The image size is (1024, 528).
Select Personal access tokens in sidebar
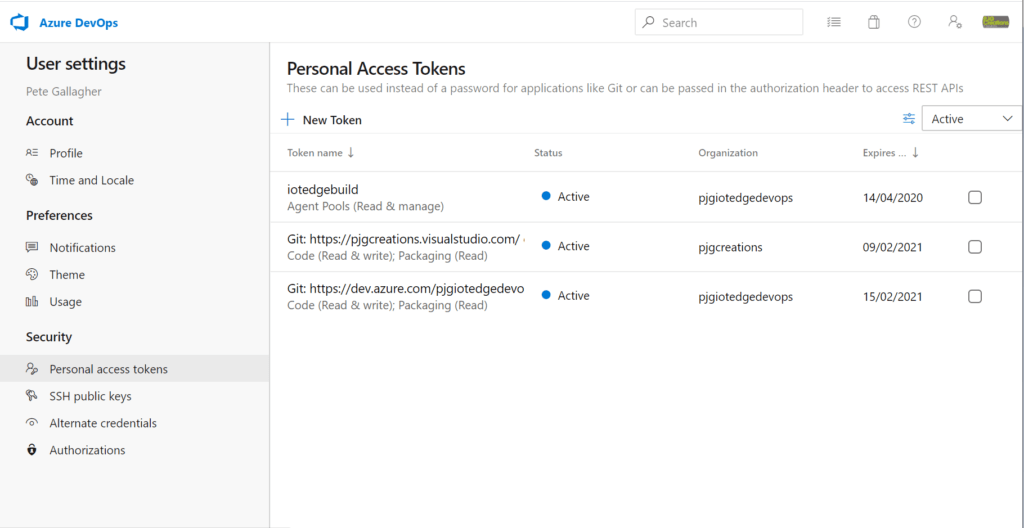pos(135,369)
